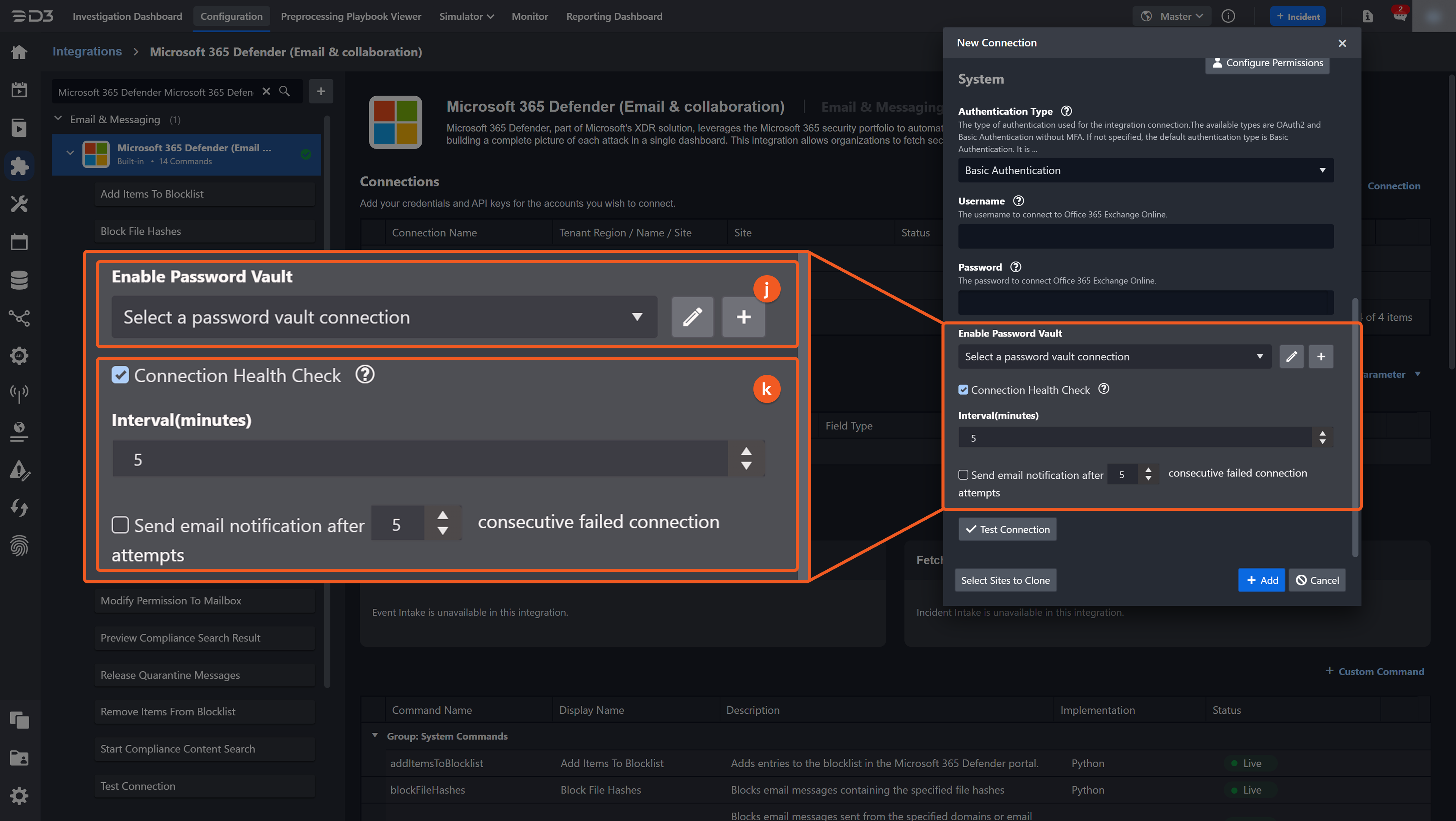Click into the Username input field
Screen dimensions: 1456x821
(x=1145, y=237)
